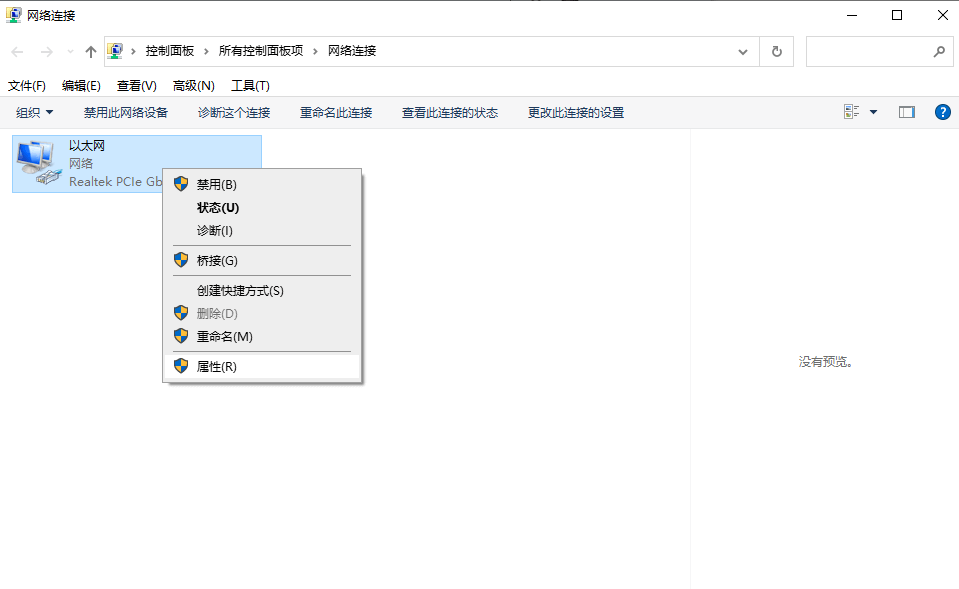Click the network icon in the address bar
959x589 pixels.
click(x=115, y=50)
